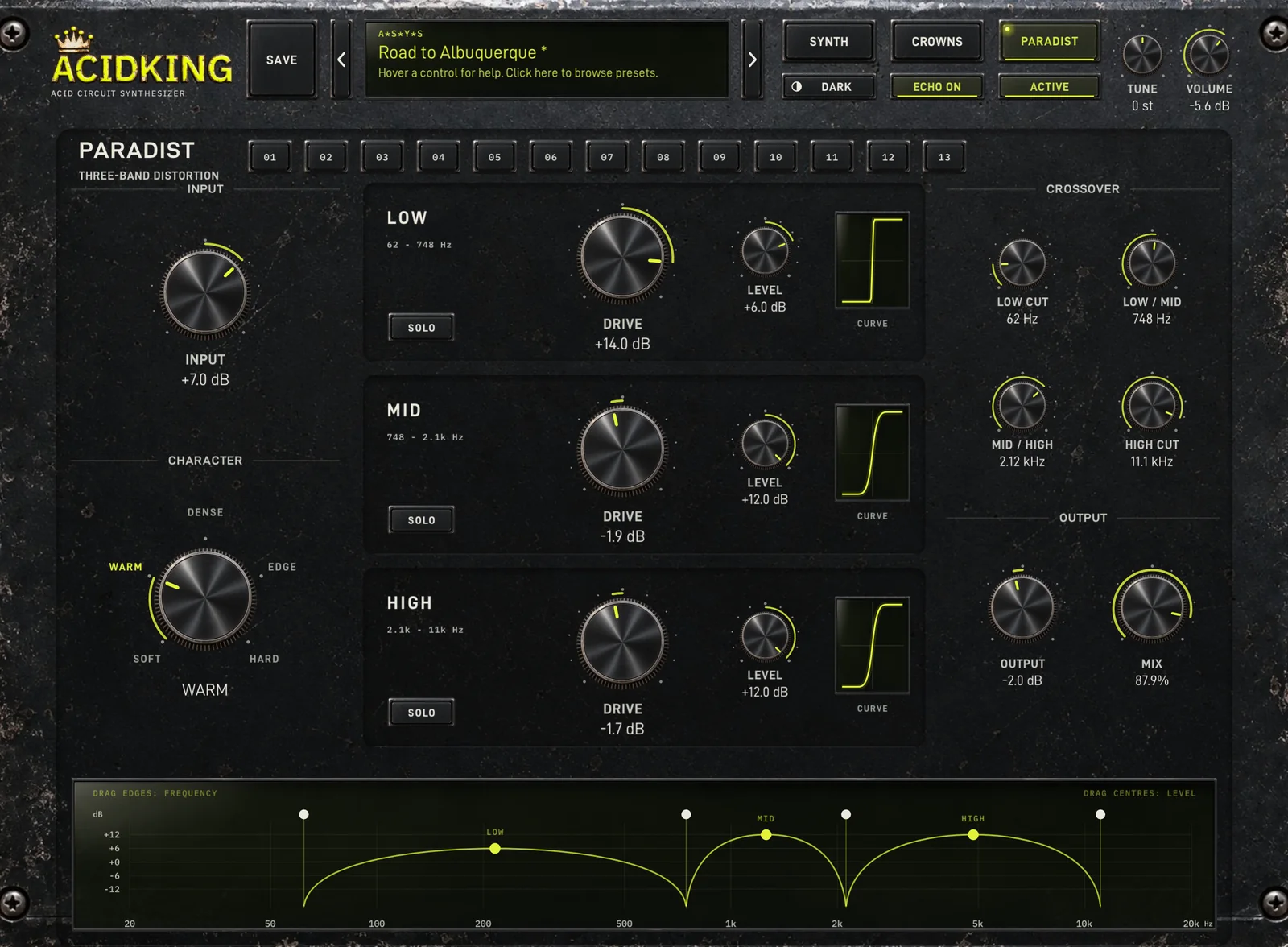
Task: Click the Low Cut crossover knob
Action: [1022, 263]
